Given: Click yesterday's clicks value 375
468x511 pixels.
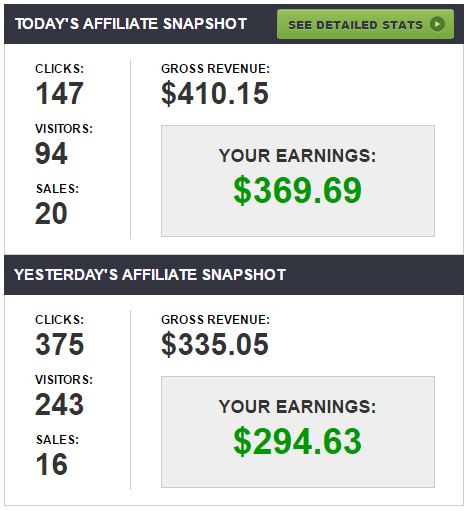Looking at the screenshot, I should click(60, 344).
